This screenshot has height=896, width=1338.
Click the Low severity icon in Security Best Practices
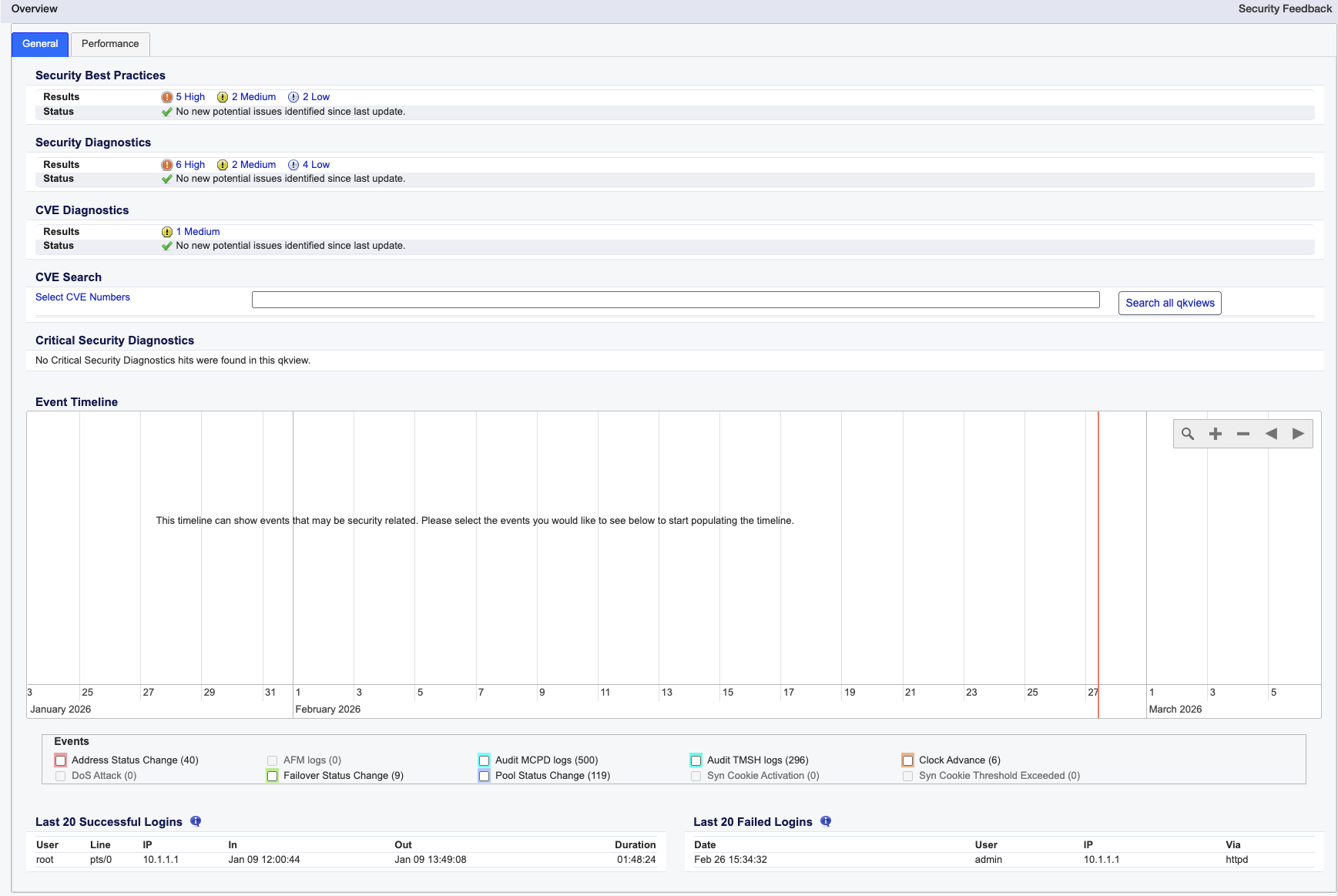pyautogui.click(x=293, y=97)
